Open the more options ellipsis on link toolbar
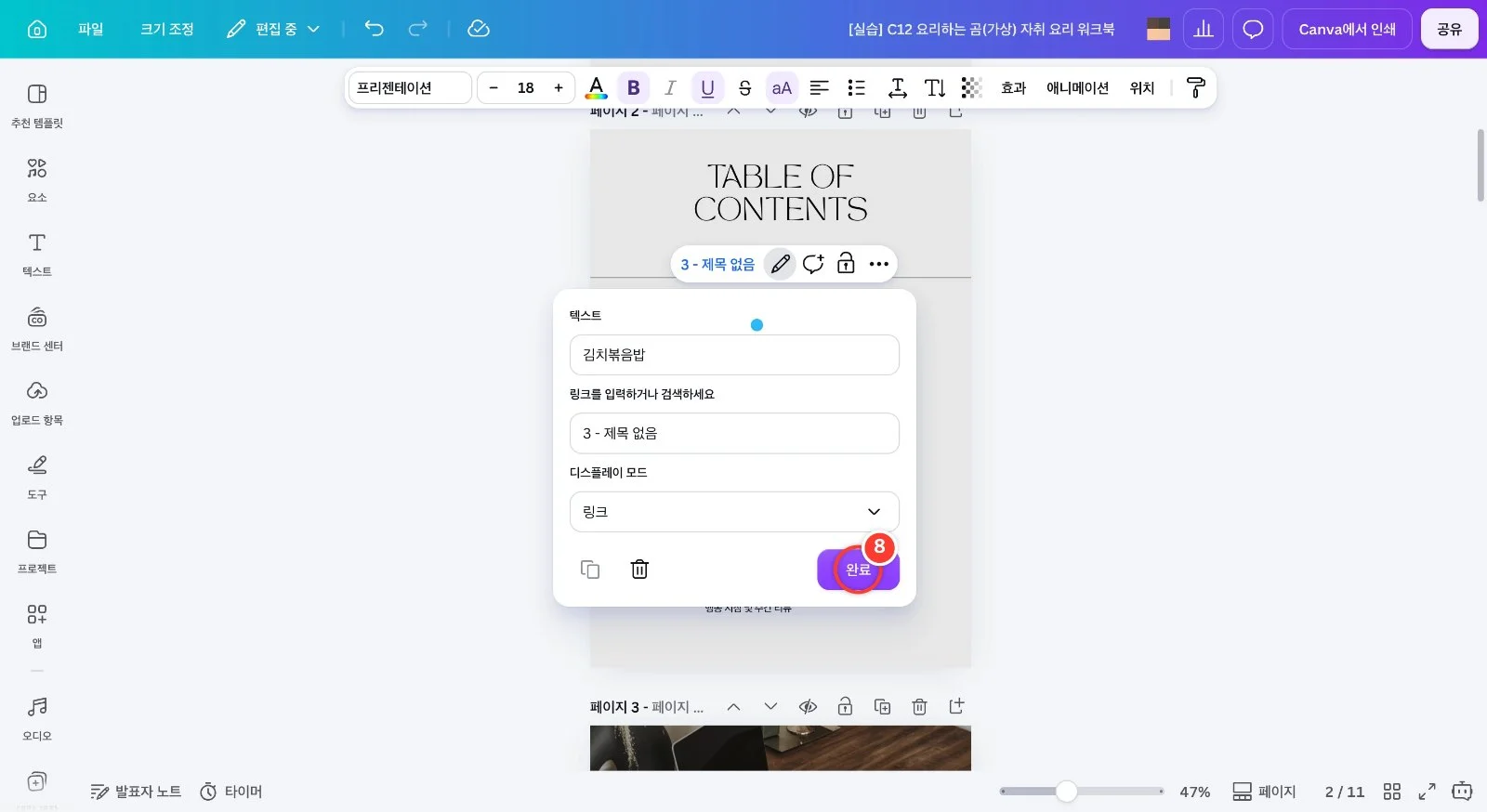Screen dimensions: 1487x812 [878, 264]
